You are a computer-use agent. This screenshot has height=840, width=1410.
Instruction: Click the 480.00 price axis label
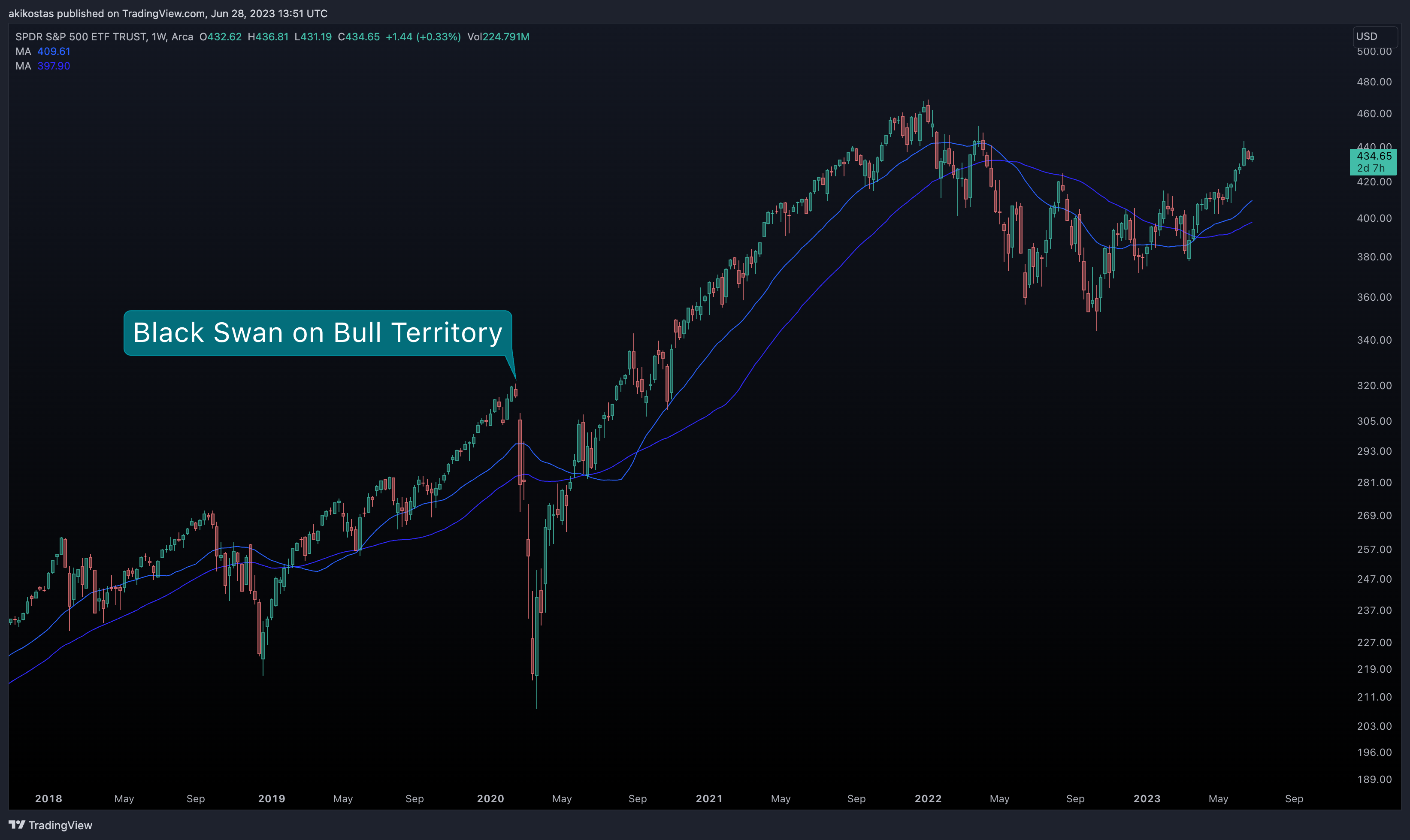point(1374,82)
